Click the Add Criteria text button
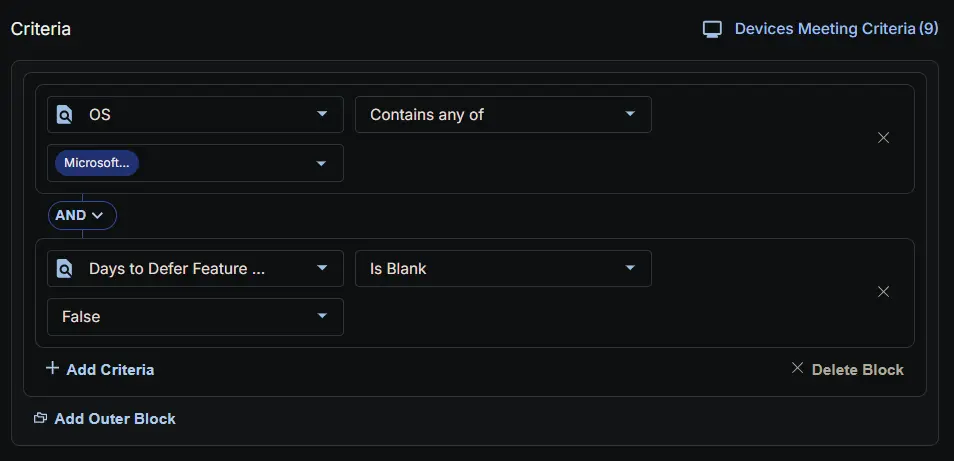 [x=110, y=370]
